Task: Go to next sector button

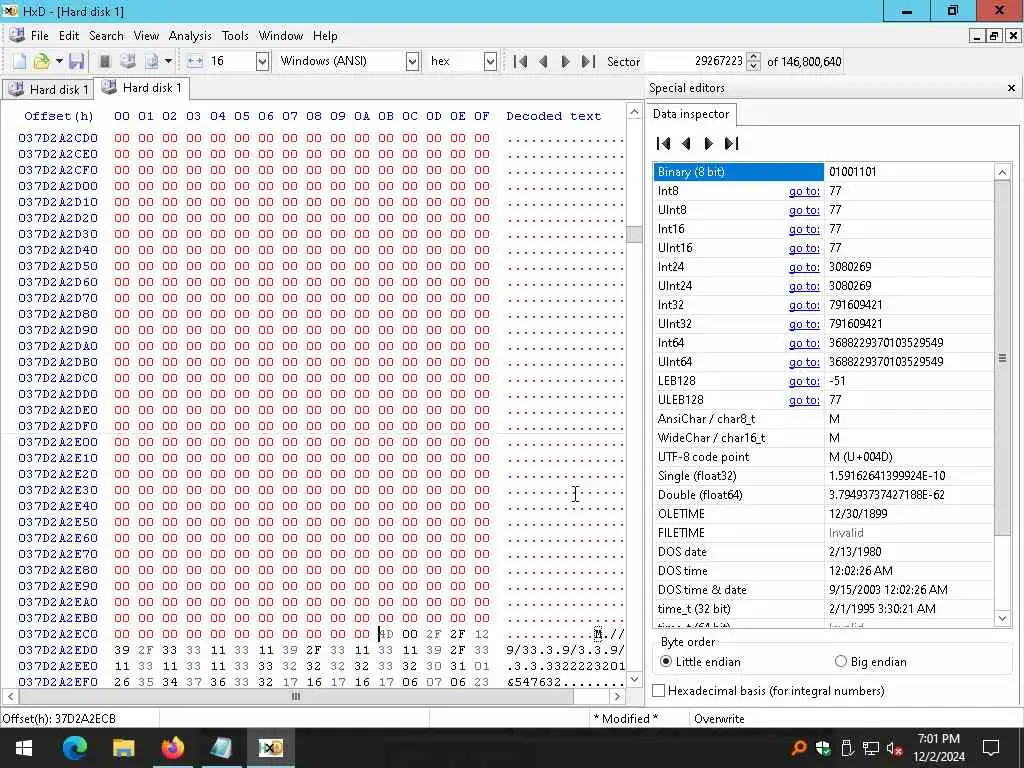Action: point(566,61)
